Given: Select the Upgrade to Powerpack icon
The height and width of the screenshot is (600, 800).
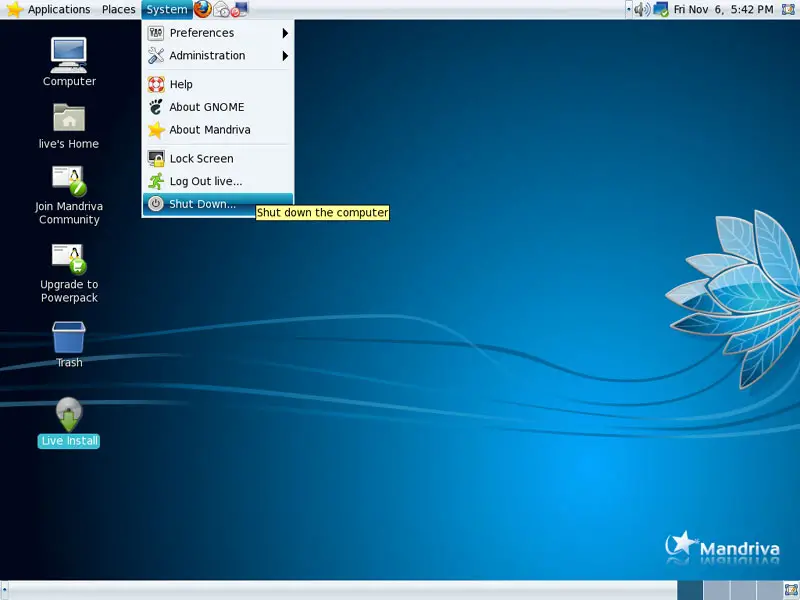Looking at the screenshot, I should point(69,259).
